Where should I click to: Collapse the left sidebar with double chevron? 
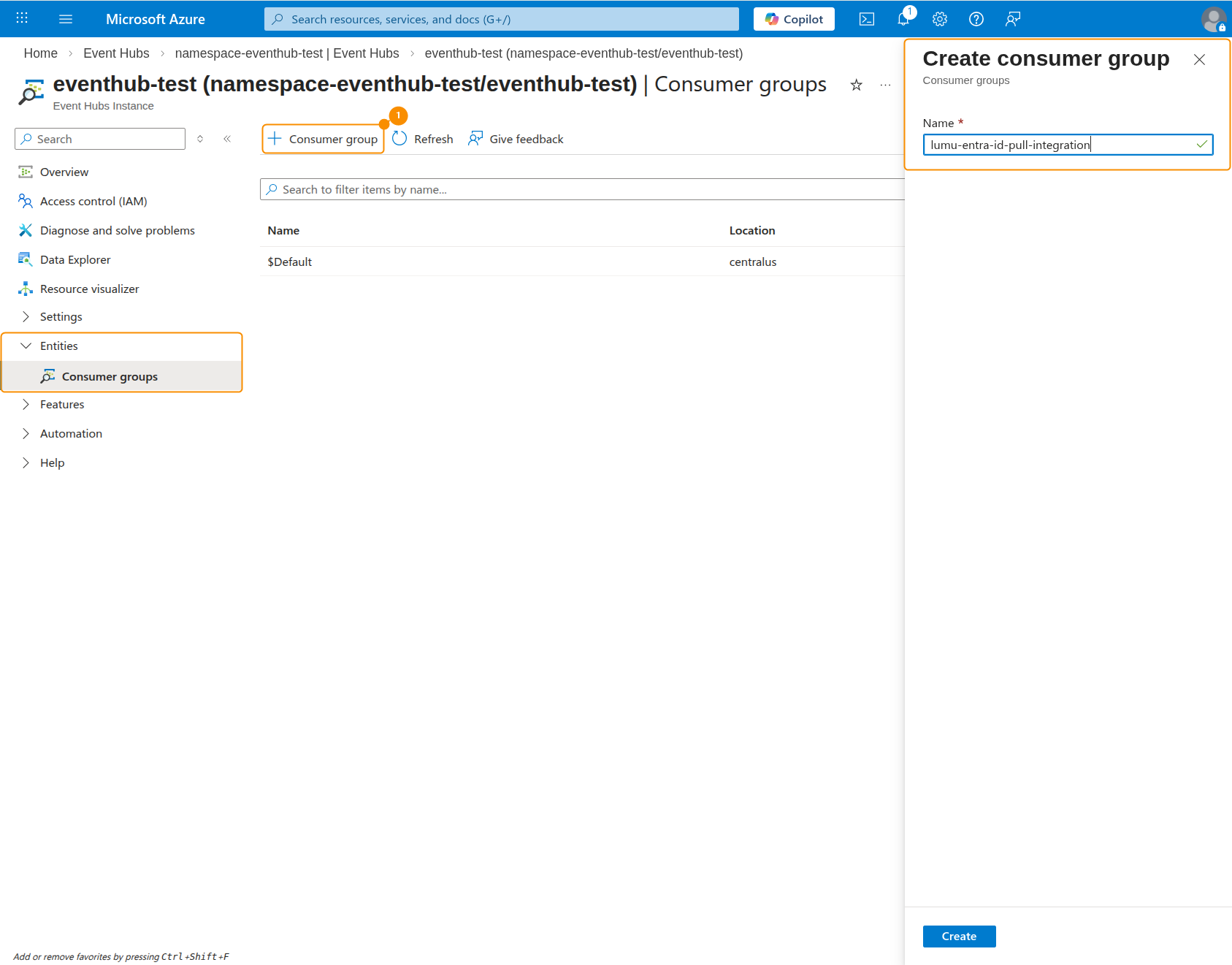click(x=227, y=139)
